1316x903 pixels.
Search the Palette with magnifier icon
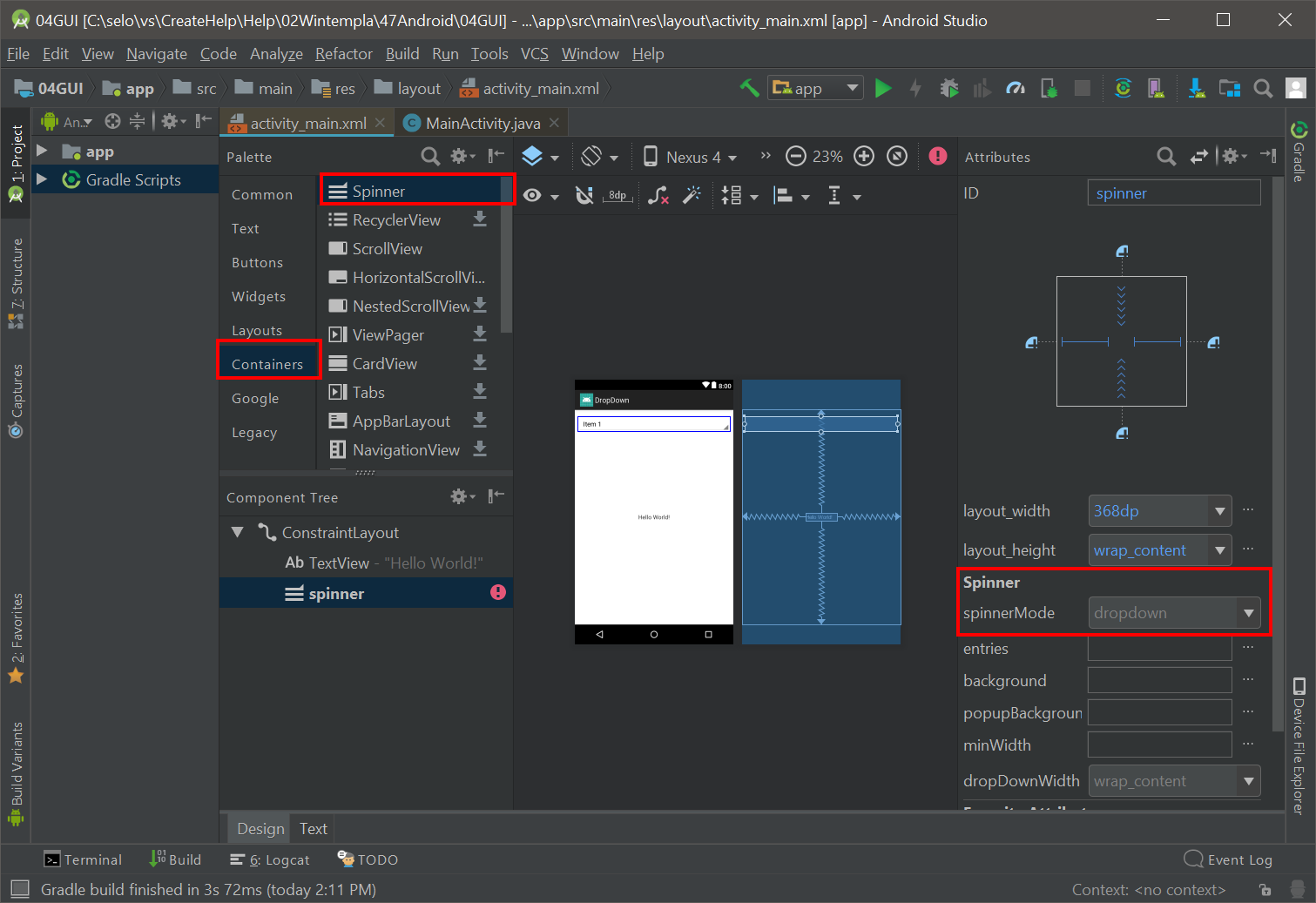pos(430,156)
